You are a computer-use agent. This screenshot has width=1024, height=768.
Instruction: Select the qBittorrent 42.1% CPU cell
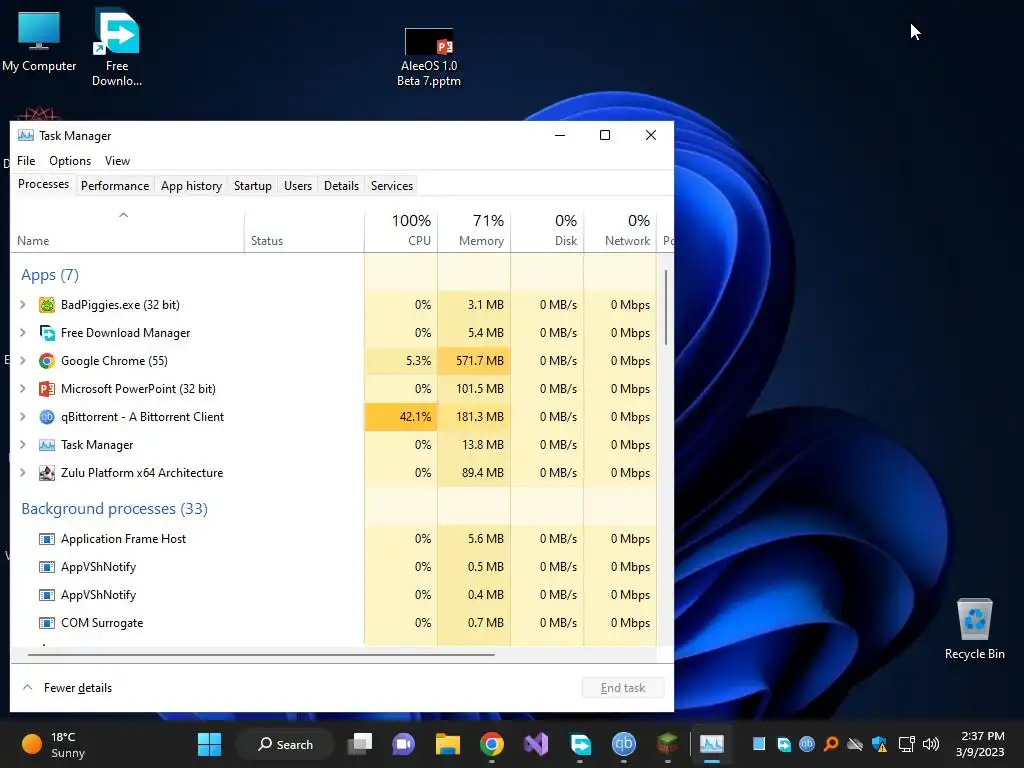click(401, 417)
